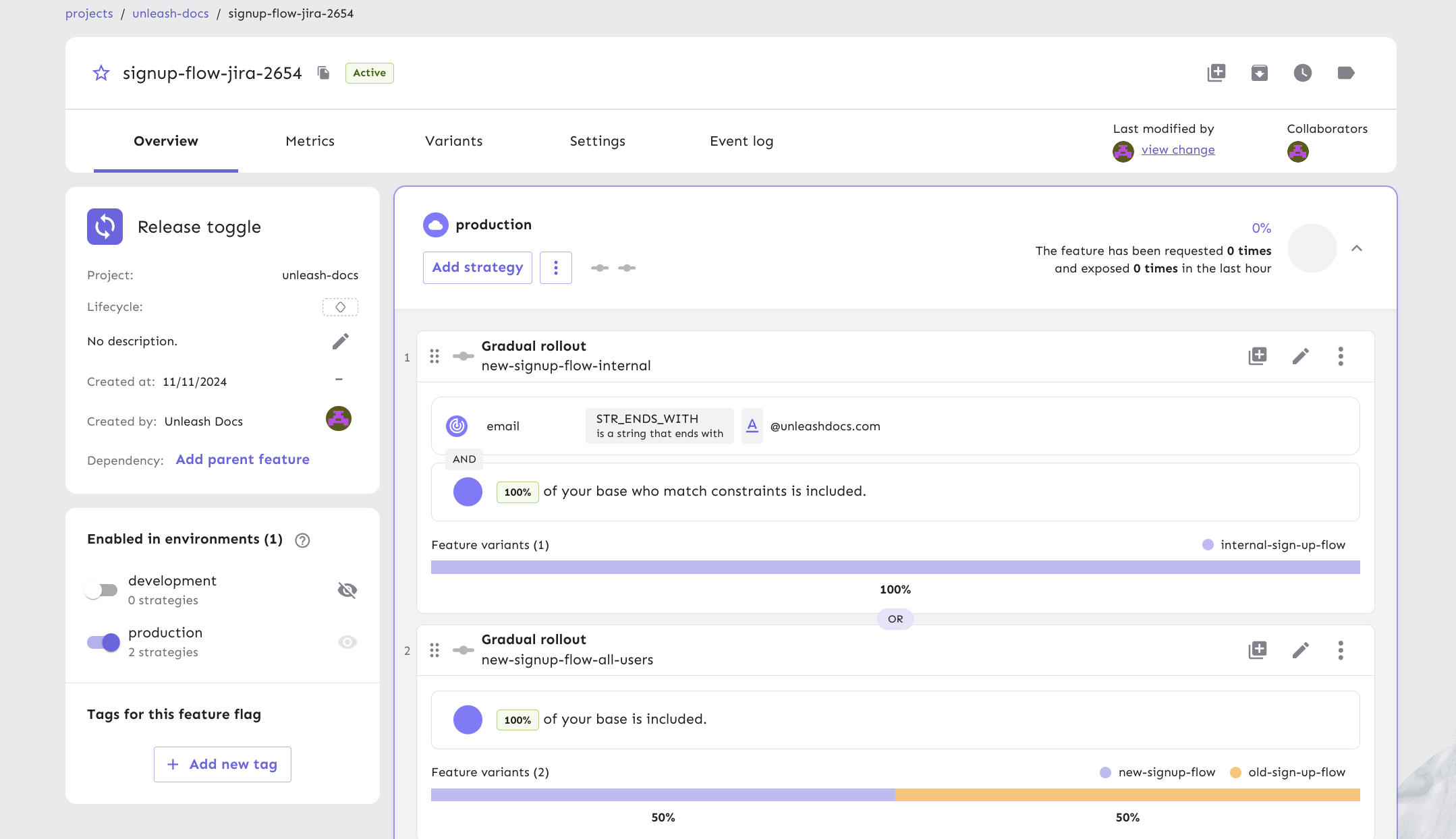The image size is (1456, 839).
Task: Collapse the production environment section
Action: tap(1356, 248)
